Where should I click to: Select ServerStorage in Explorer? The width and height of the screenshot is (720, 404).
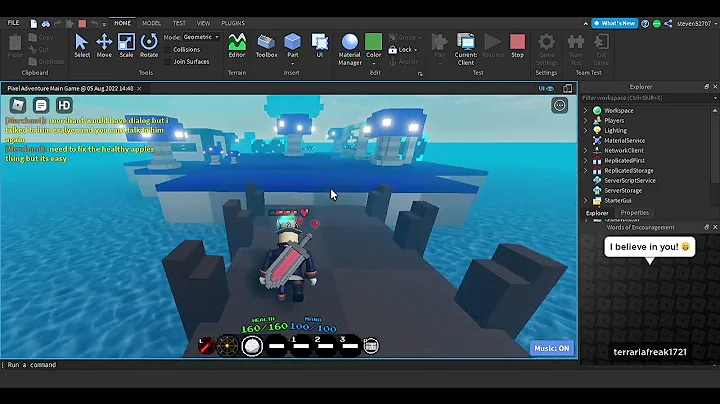pos(623,191)
